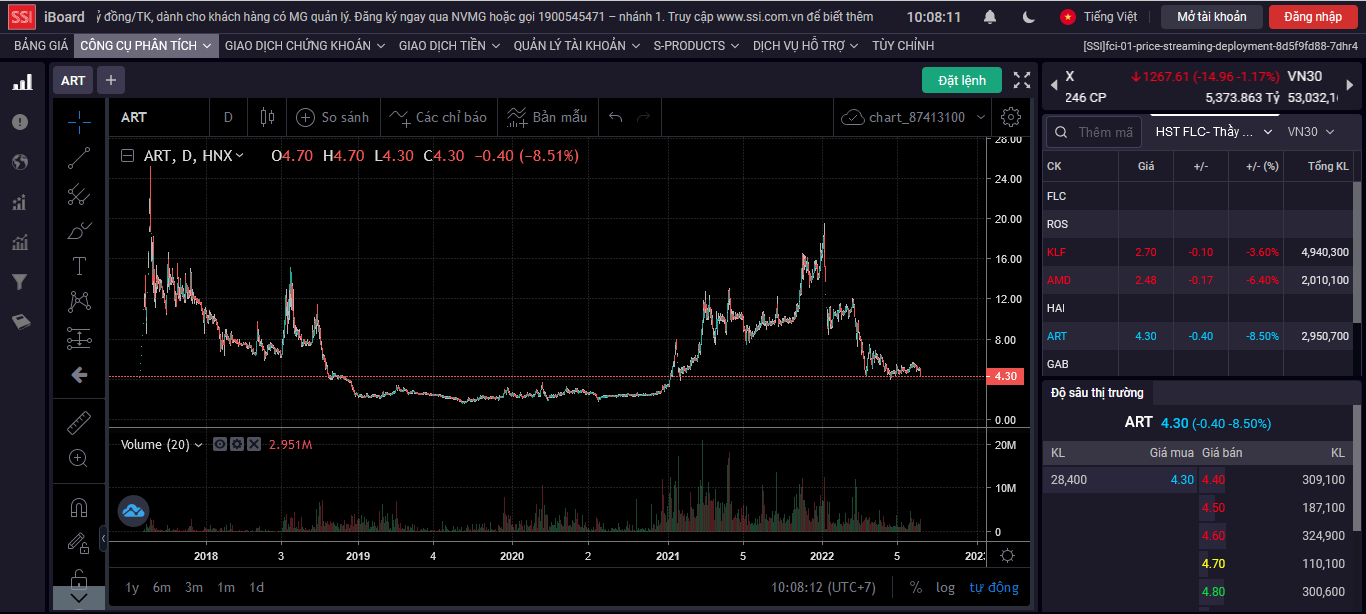Set range to 3m
This screenshot has width=1366, height=614.
(x=194, y=587)
